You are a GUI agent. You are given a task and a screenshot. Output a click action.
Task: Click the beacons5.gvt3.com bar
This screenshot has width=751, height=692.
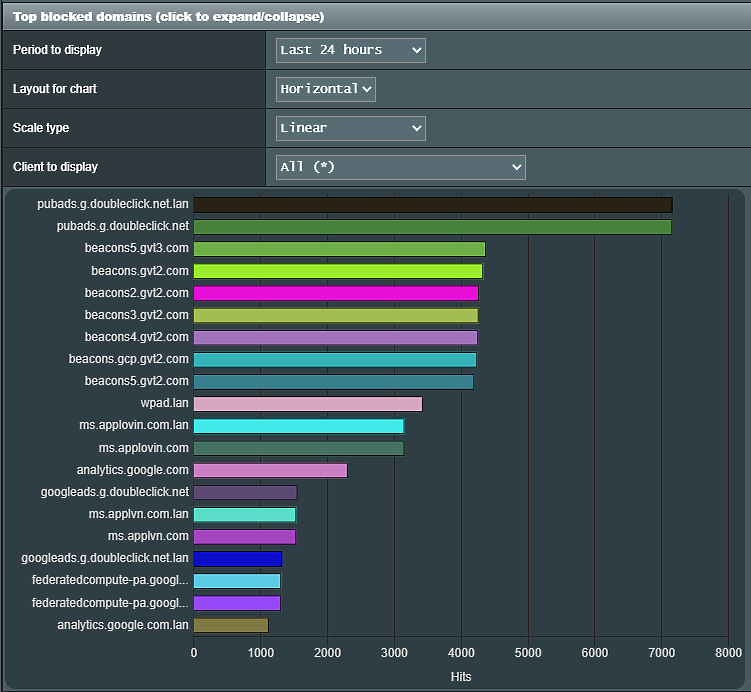340,249
